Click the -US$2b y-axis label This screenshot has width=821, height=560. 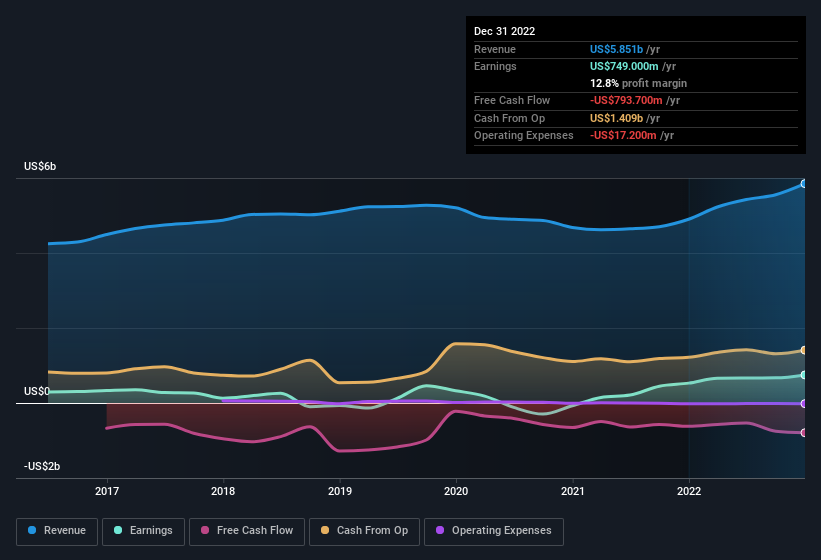pyautogui.click(x=42, y=466)
